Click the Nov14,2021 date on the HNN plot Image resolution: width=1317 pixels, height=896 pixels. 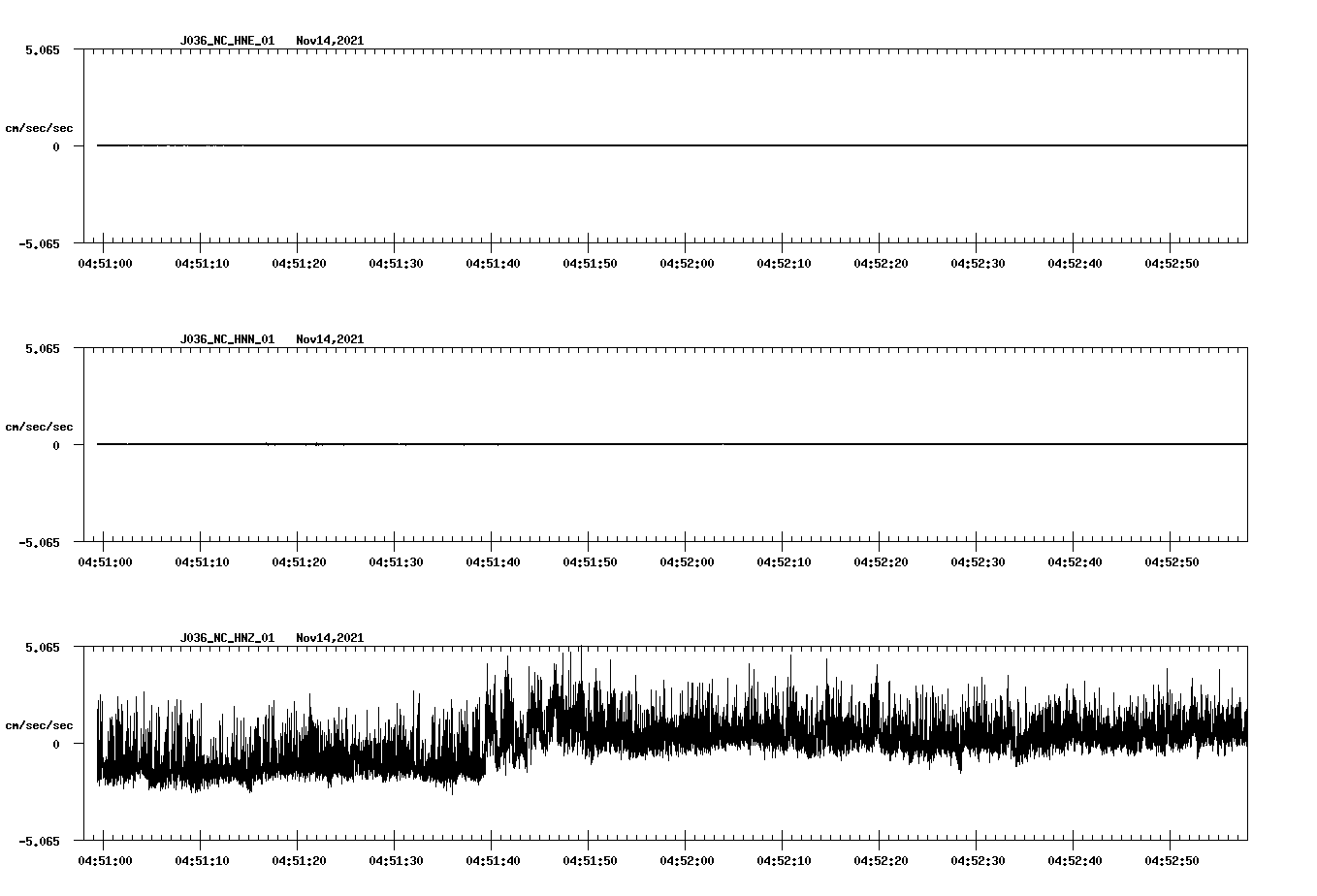(x=330, y=339)
